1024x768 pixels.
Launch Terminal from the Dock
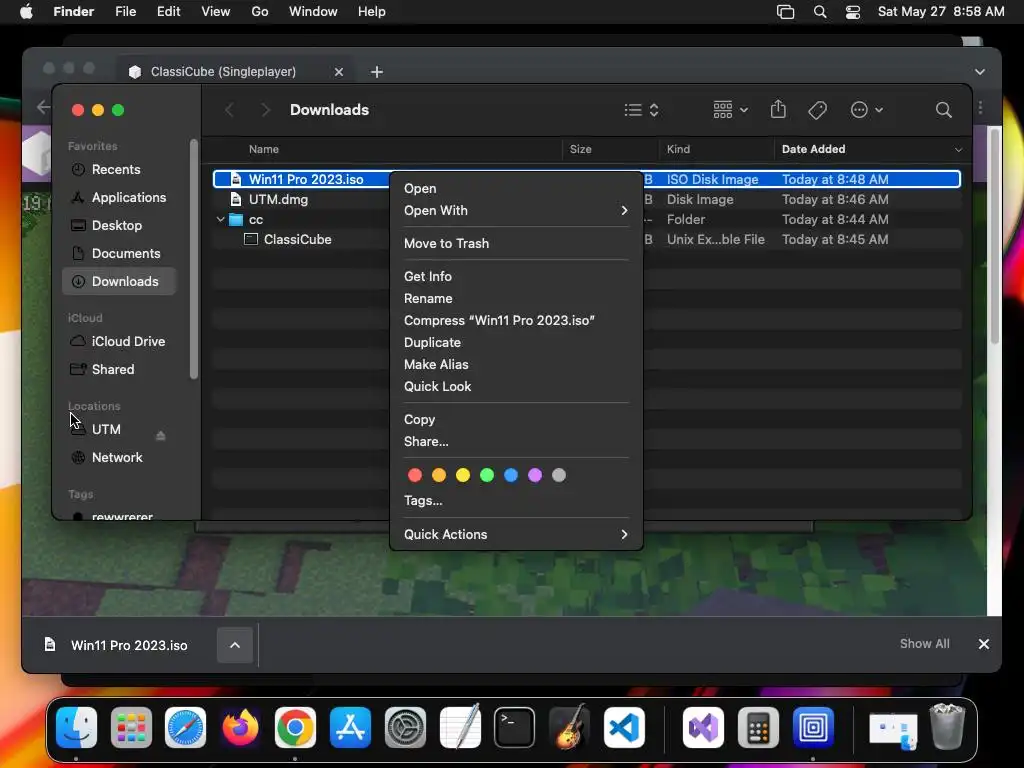click(x=515, y=727)
